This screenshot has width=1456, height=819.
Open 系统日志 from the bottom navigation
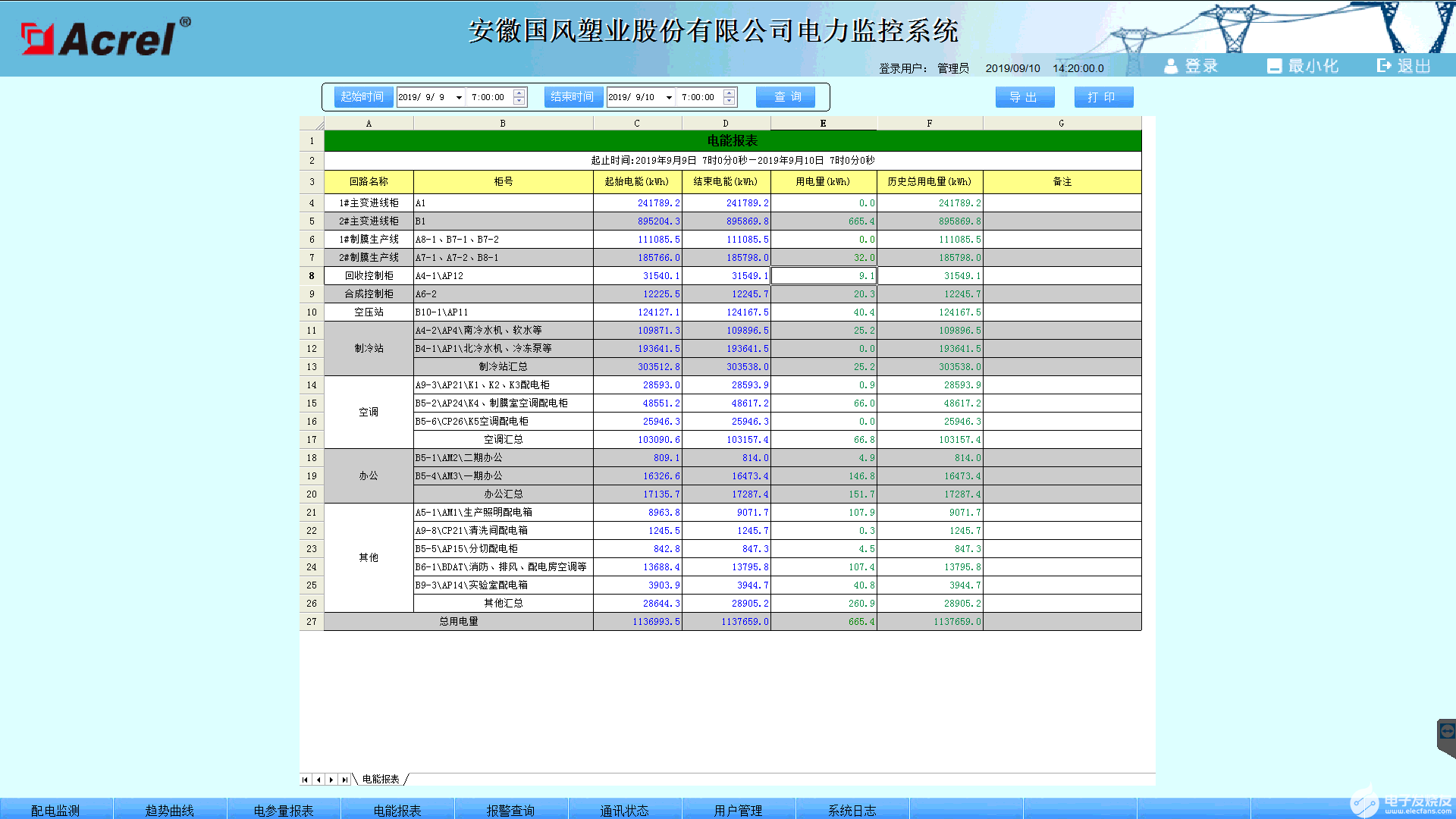coord(852,810)
